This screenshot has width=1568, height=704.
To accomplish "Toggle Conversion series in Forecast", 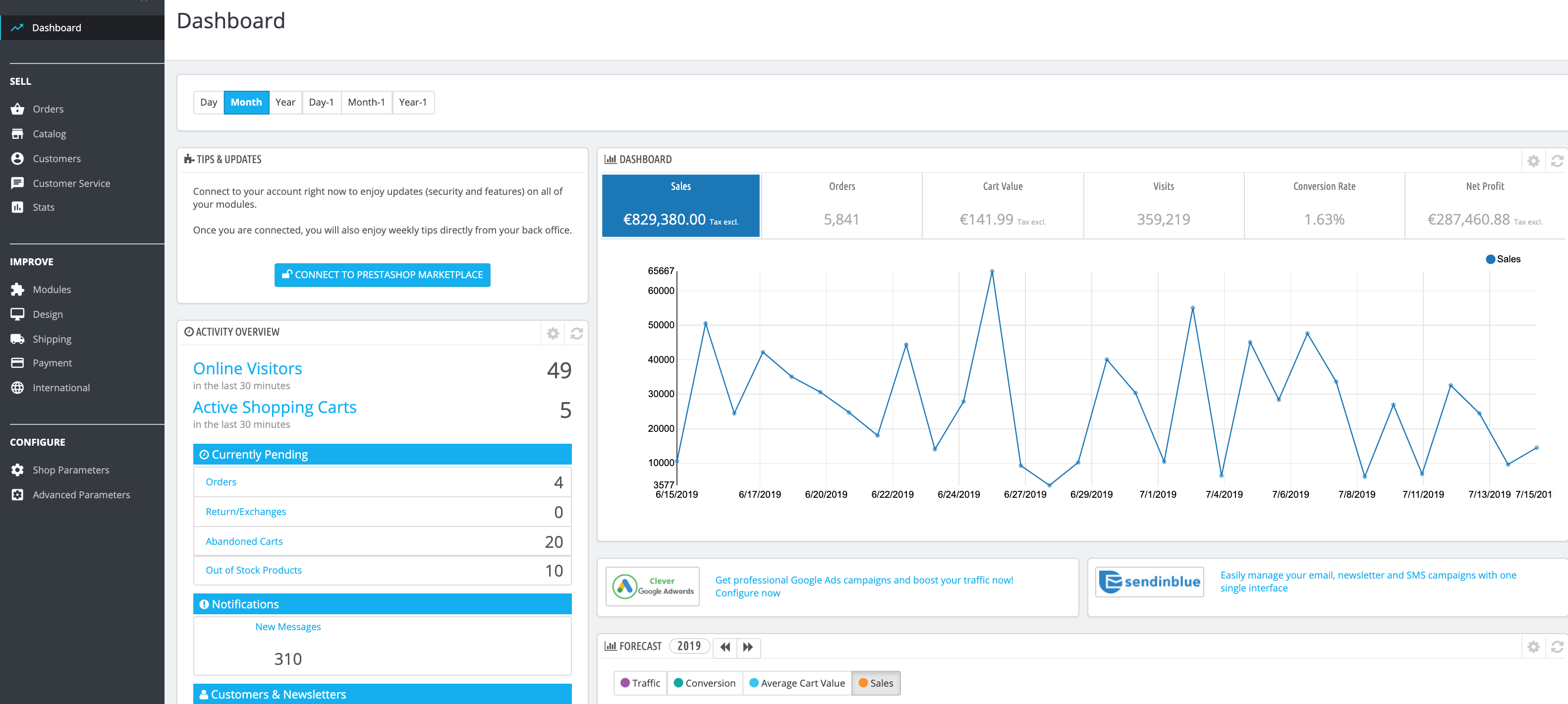I will [705, 683].
